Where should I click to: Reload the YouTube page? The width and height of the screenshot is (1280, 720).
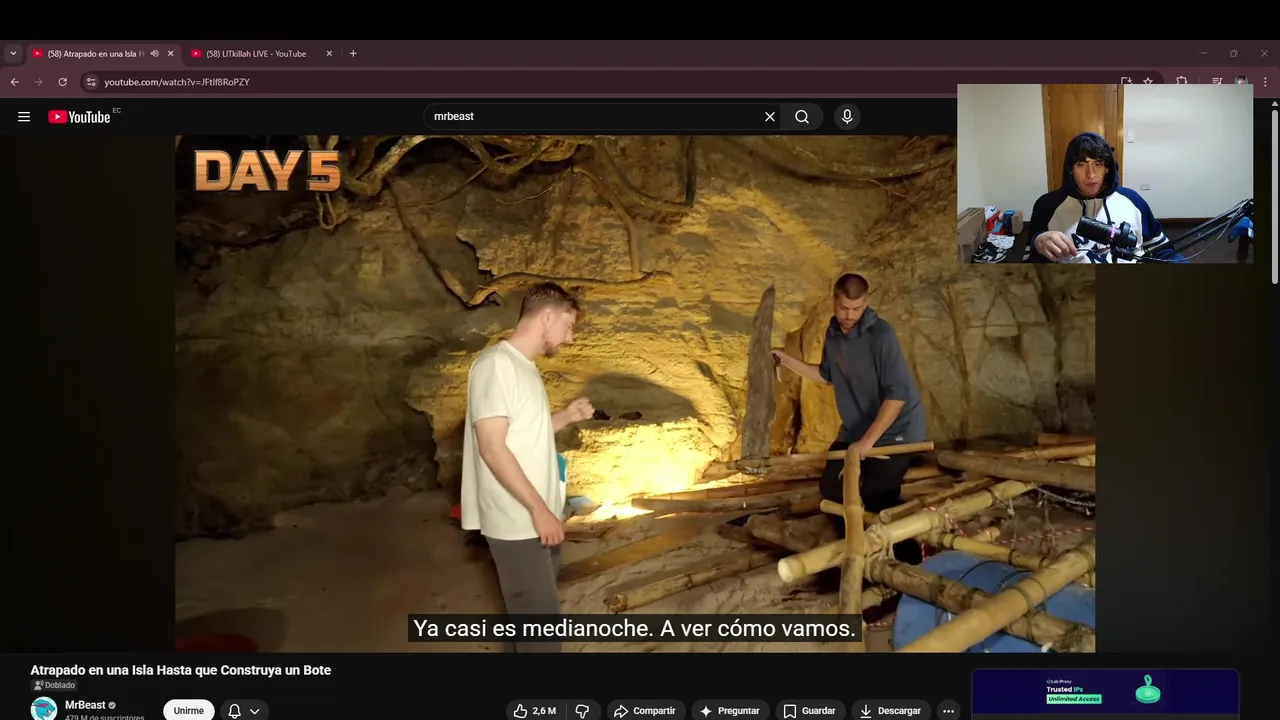click(63, 82)
